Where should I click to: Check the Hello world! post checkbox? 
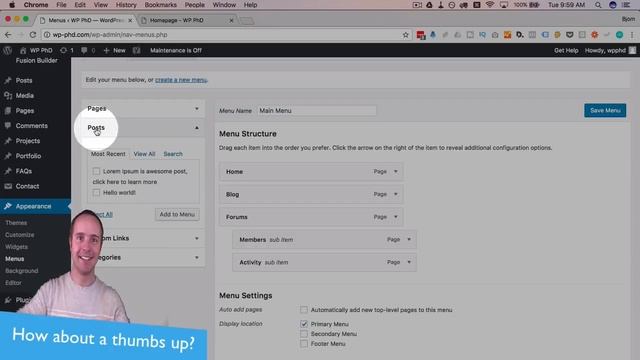96,192
